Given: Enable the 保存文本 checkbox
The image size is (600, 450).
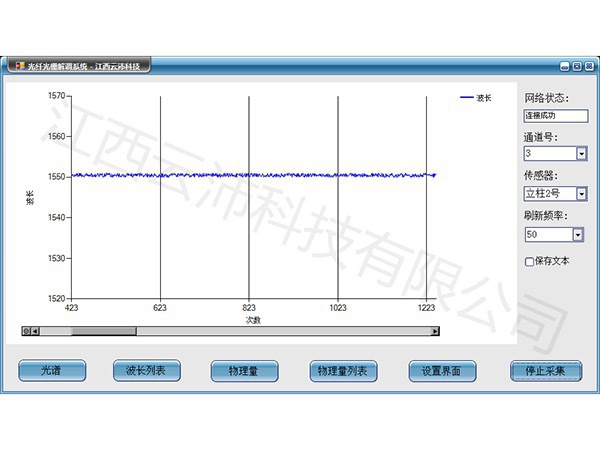Looking at the screenshot, I should pyautogui.click(x=530, y=262).
